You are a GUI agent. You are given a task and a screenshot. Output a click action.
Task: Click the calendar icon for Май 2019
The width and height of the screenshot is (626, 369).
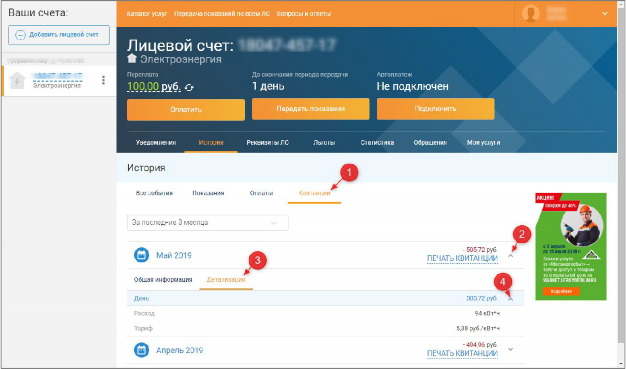(141, 255)
